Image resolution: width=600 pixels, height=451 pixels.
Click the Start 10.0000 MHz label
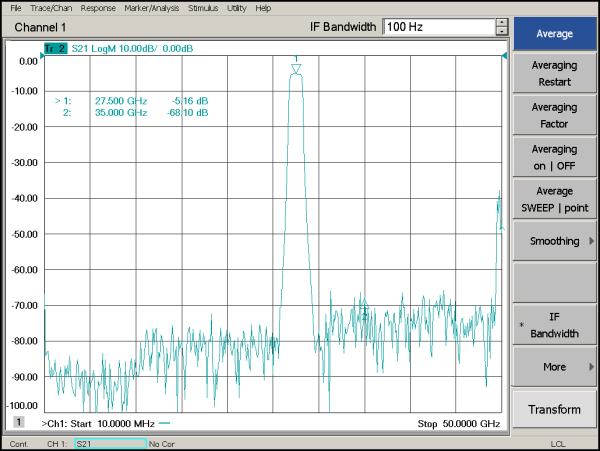coord(112,424)
